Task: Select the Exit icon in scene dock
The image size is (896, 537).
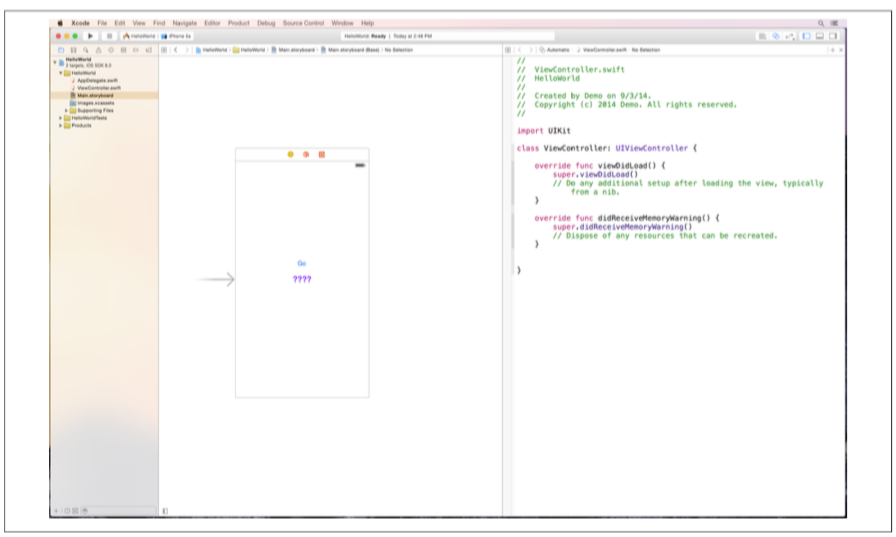Action: point(321,154)
